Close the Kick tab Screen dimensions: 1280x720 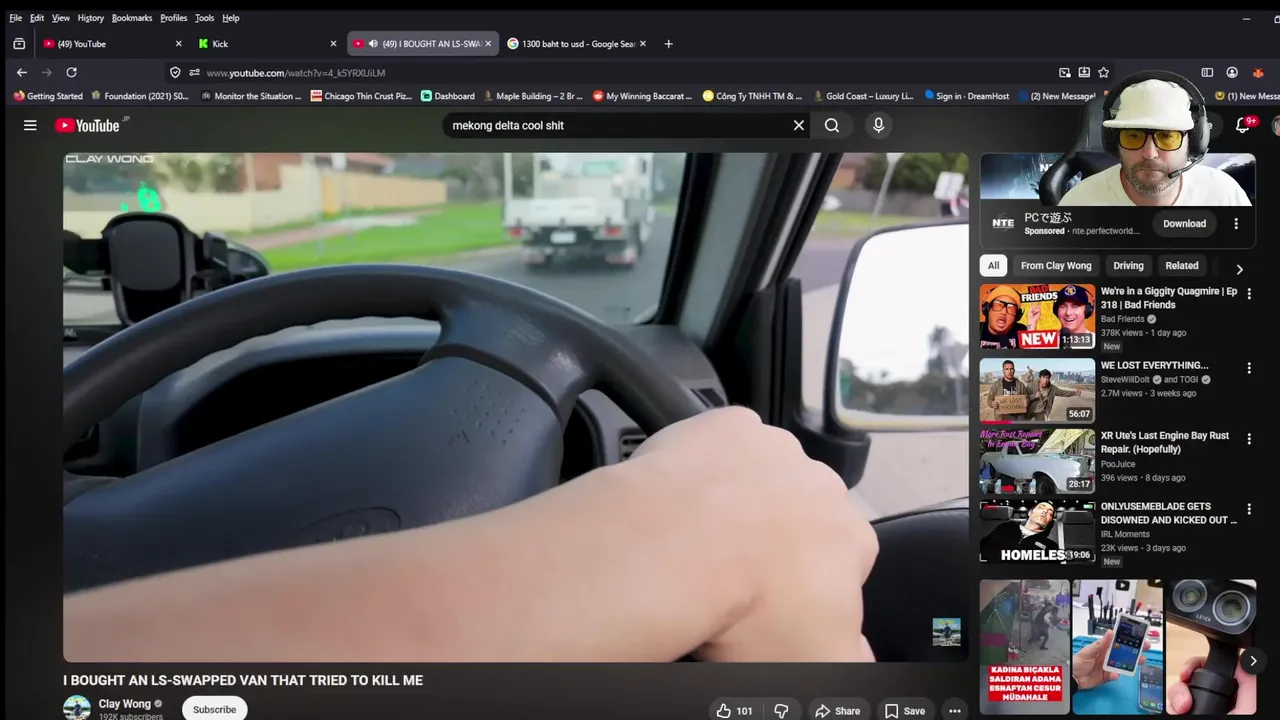pos(333,44)
